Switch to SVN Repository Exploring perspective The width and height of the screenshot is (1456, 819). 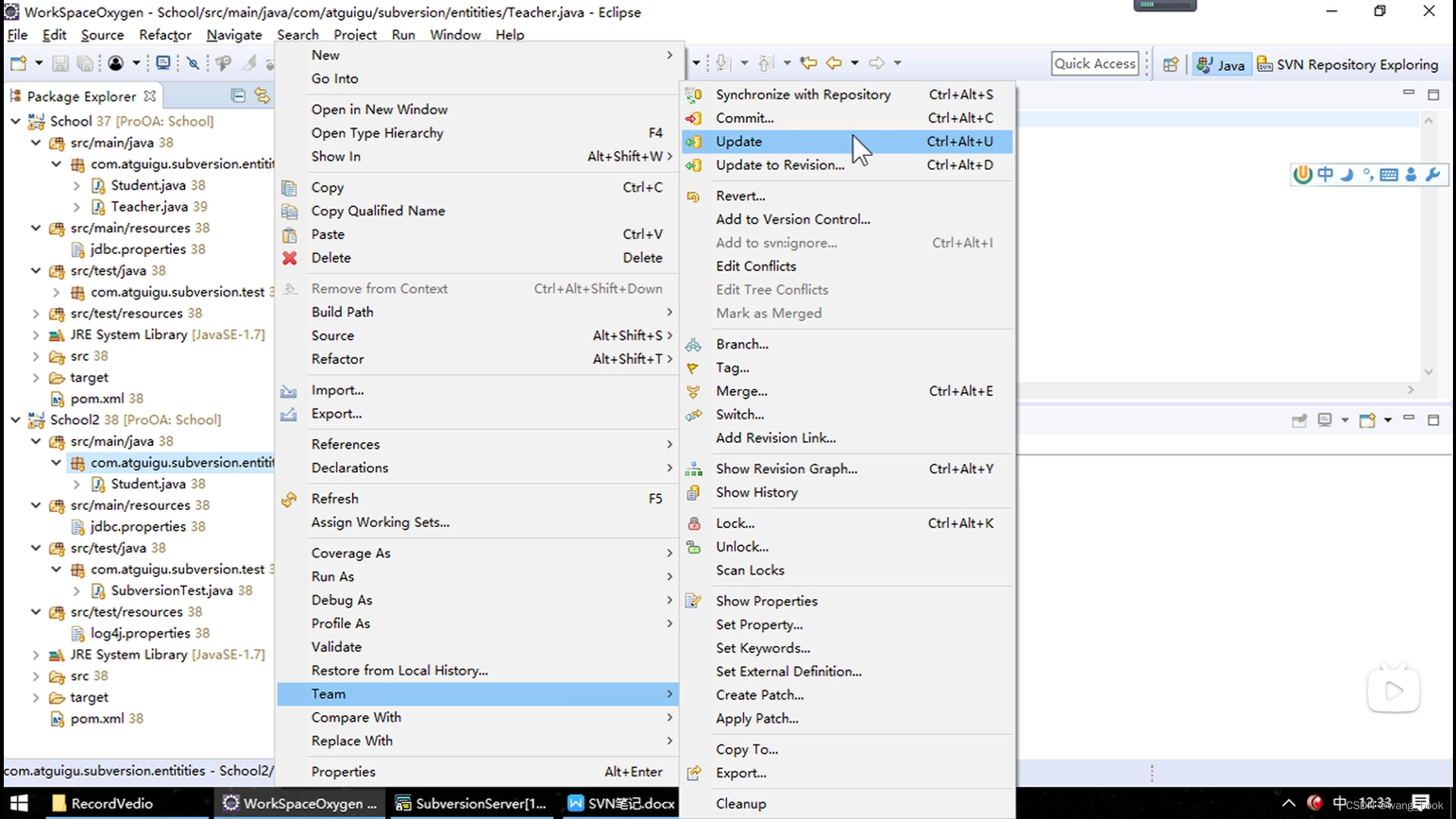1348,64
